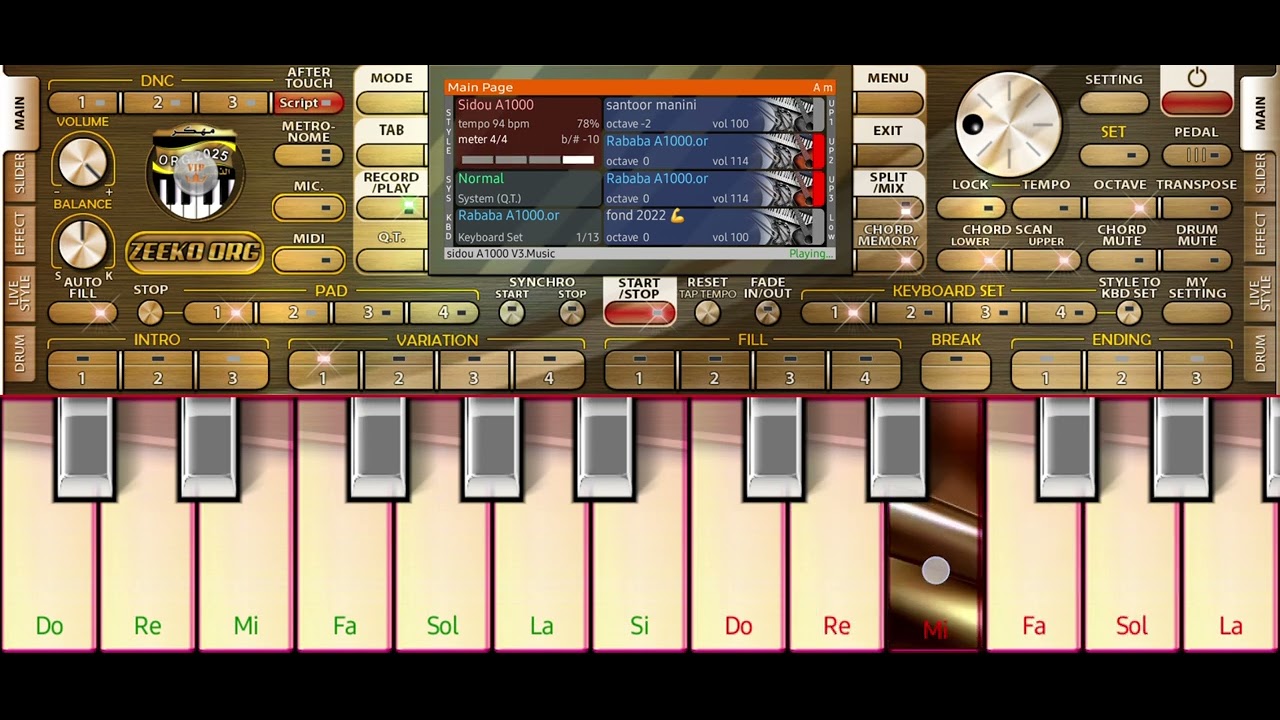The image size is (1280, 720).
Task: Click the Synchro Start round button
Action: 512,313
